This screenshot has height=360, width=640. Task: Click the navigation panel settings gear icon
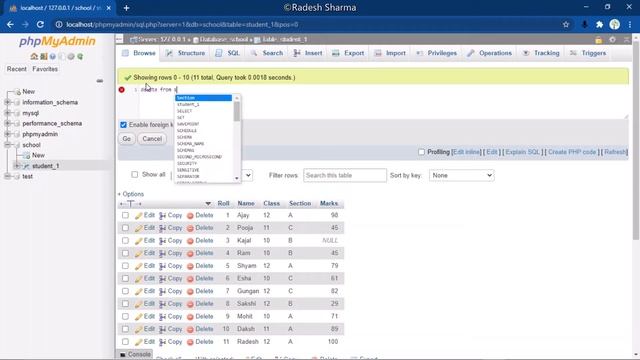point(71,56)
